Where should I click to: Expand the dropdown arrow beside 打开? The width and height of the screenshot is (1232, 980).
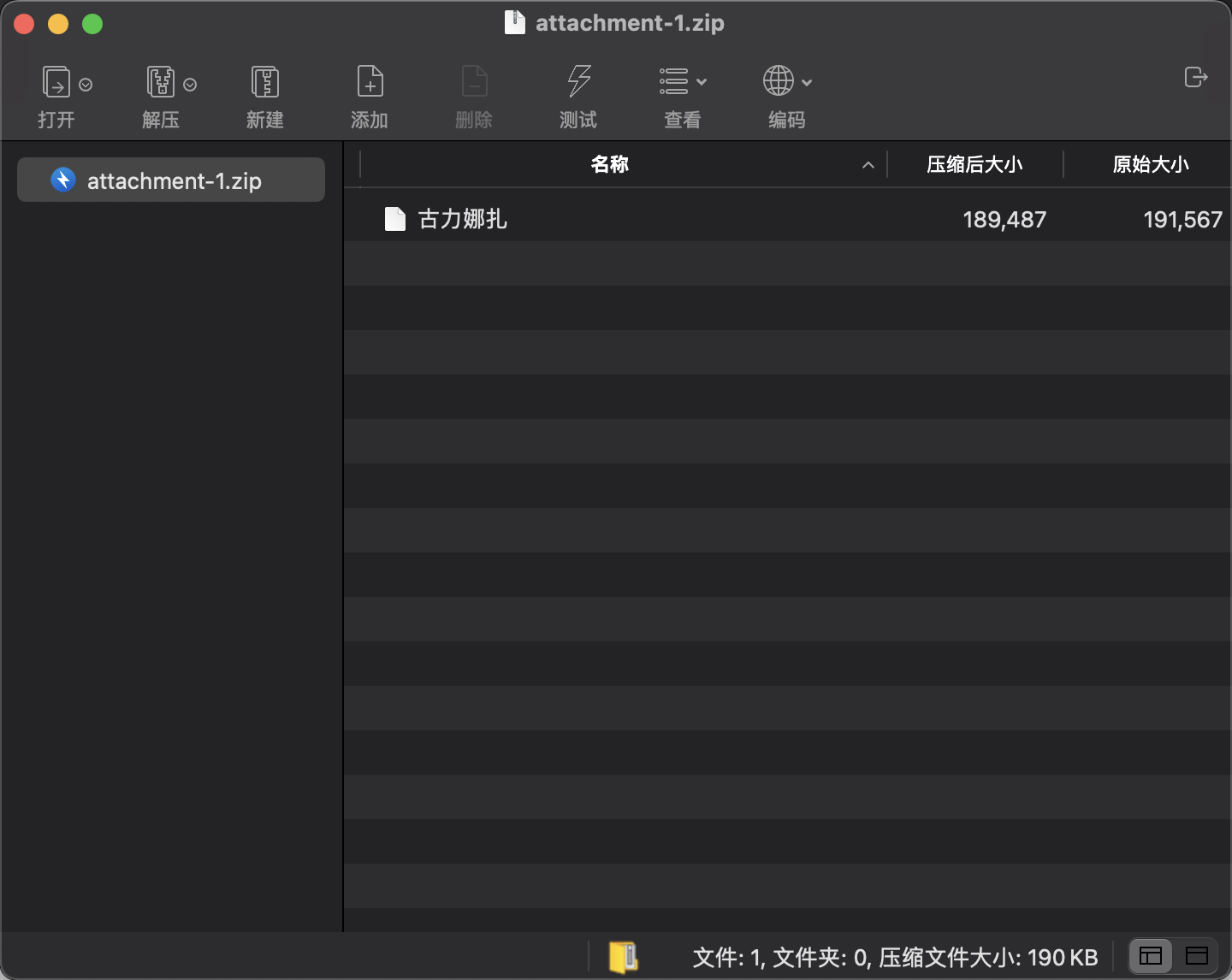click(x=86, y=85)
